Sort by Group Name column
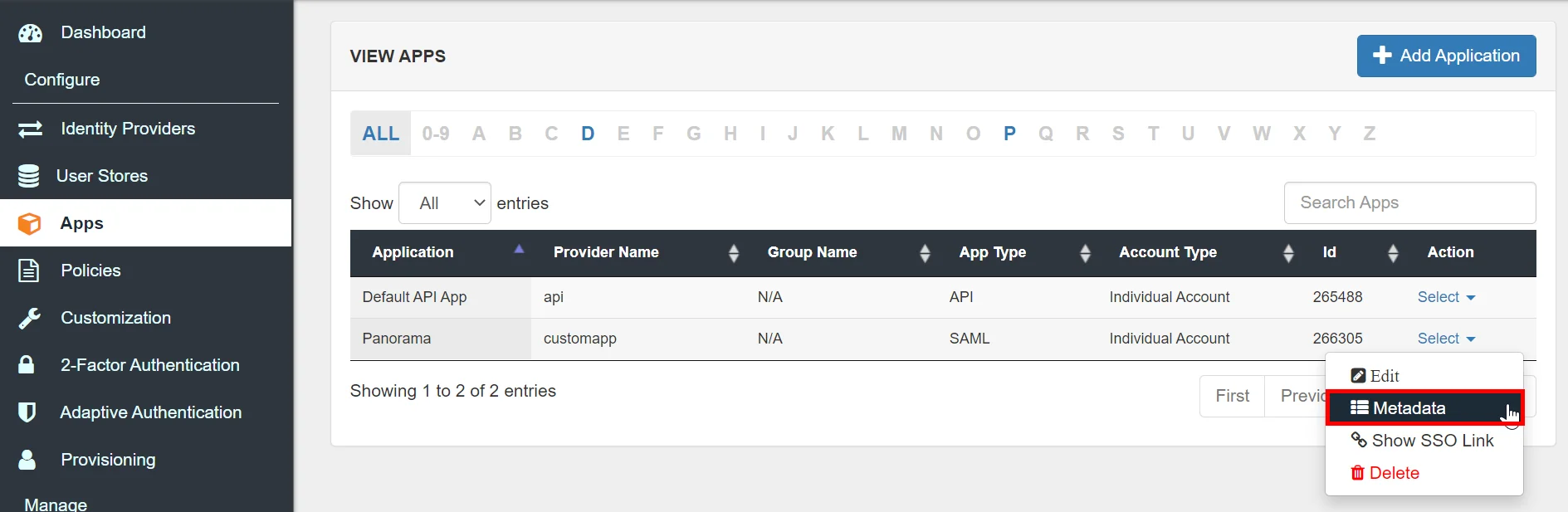This screenshot has width=1568, height=512. click(925, 253)
